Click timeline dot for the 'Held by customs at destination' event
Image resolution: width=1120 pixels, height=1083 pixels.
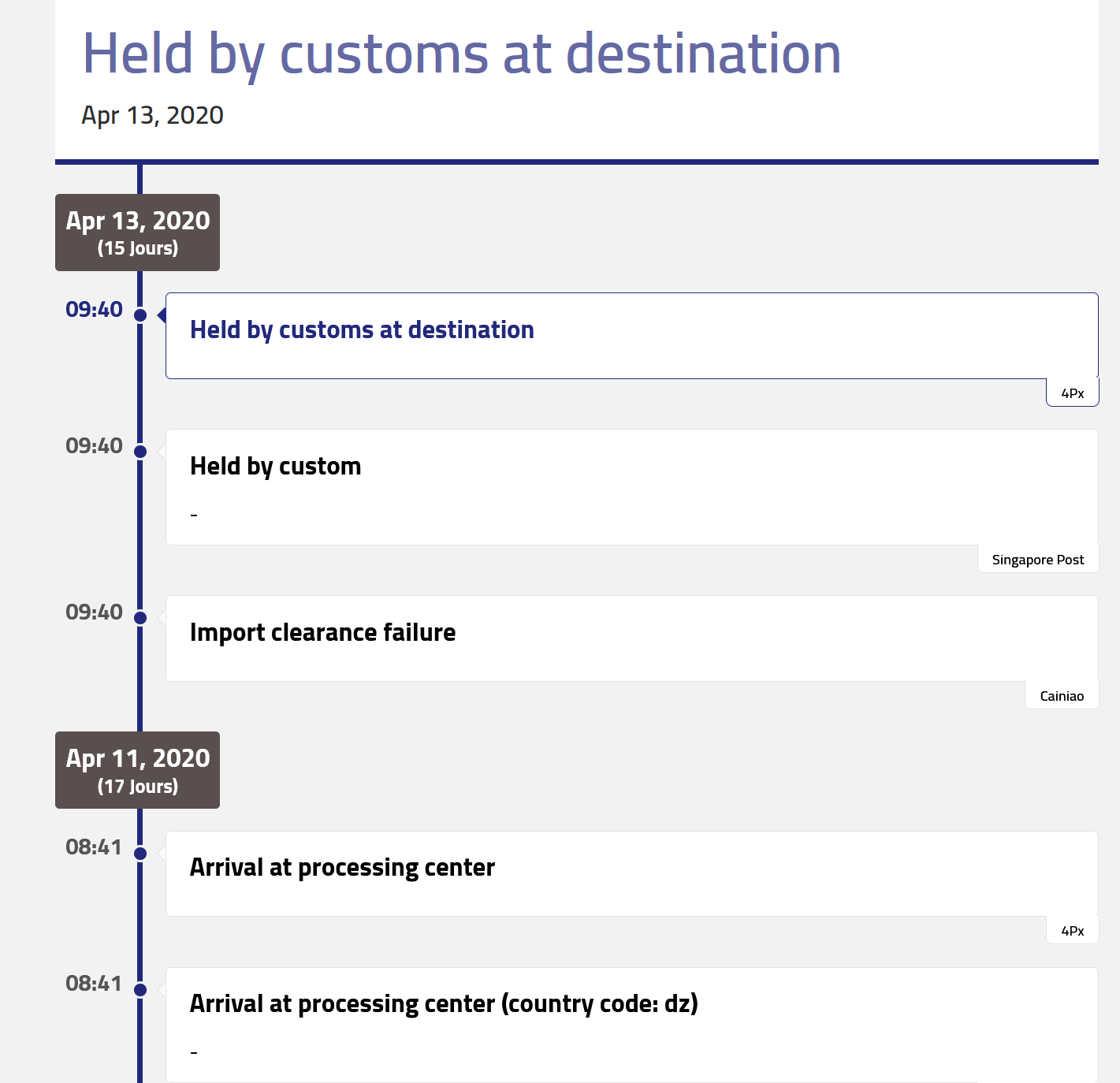click(140, 315)
